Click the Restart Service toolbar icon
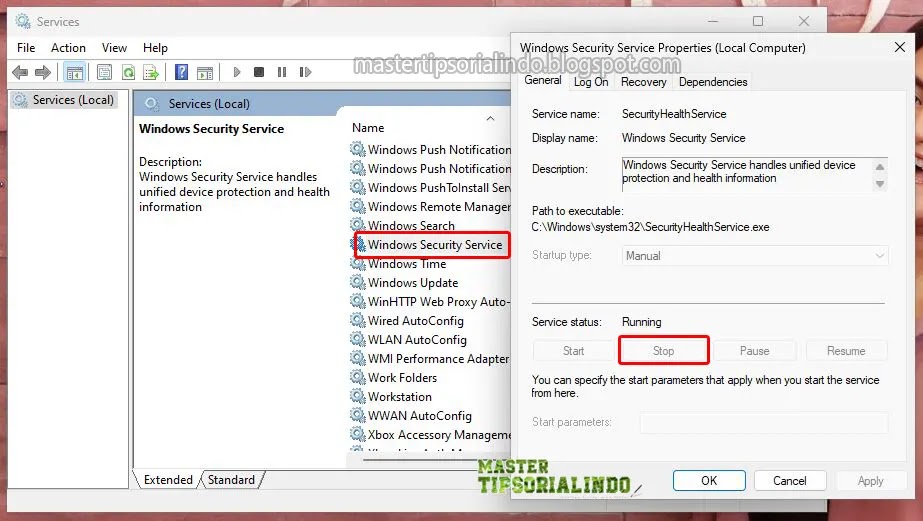Screen dimensions: 923x521 tap(305, 72)
